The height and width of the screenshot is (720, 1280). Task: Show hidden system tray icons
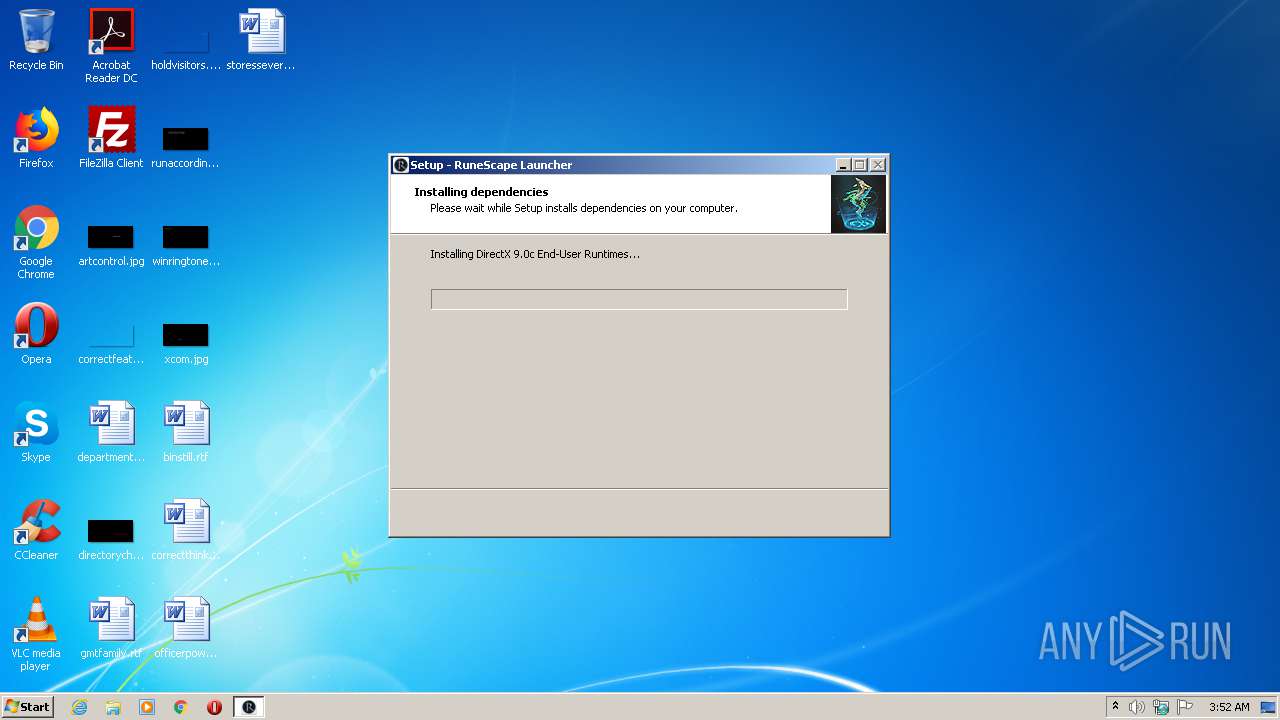1115,707
